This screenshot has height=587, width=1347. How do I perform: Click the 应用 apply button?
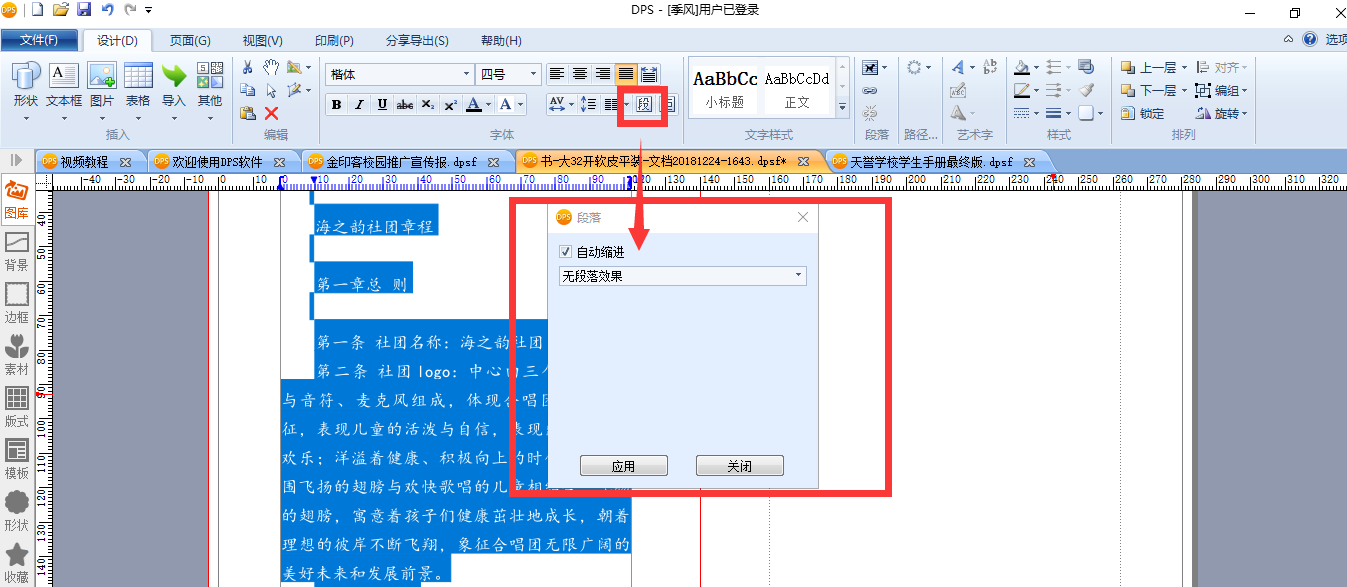[x=624, y=466]
